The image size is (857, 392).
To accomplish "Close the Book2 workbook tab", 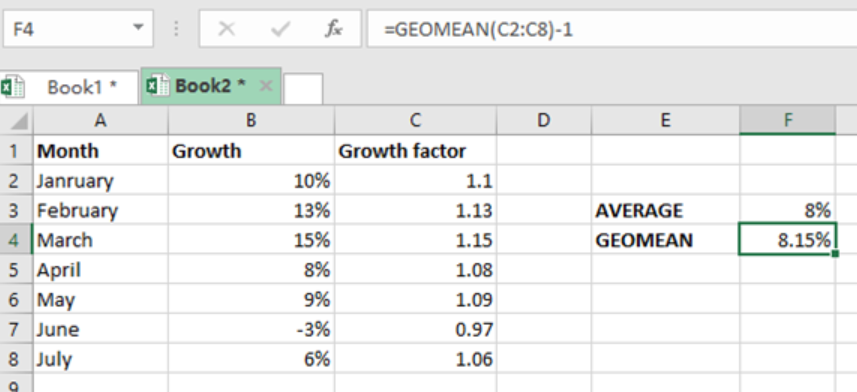I will click(266, 86).
